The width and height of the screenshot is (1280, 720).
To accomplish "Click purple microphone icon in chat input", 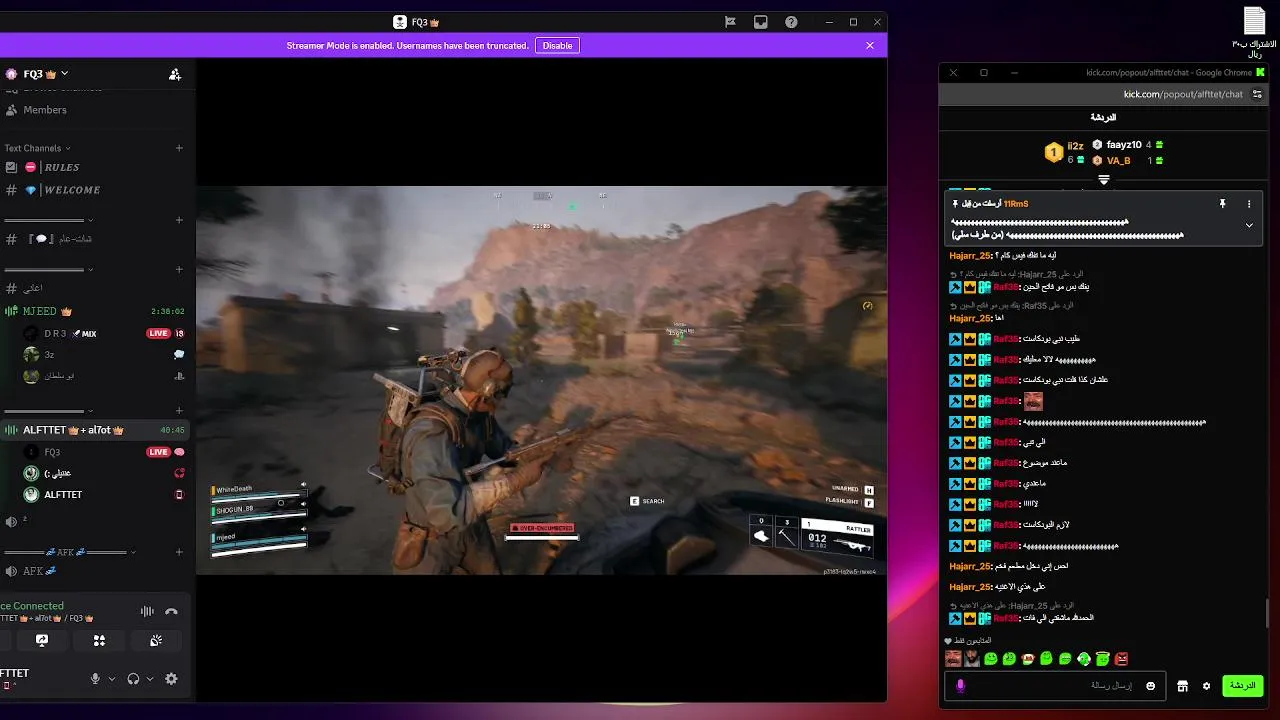I will point(960,686).
